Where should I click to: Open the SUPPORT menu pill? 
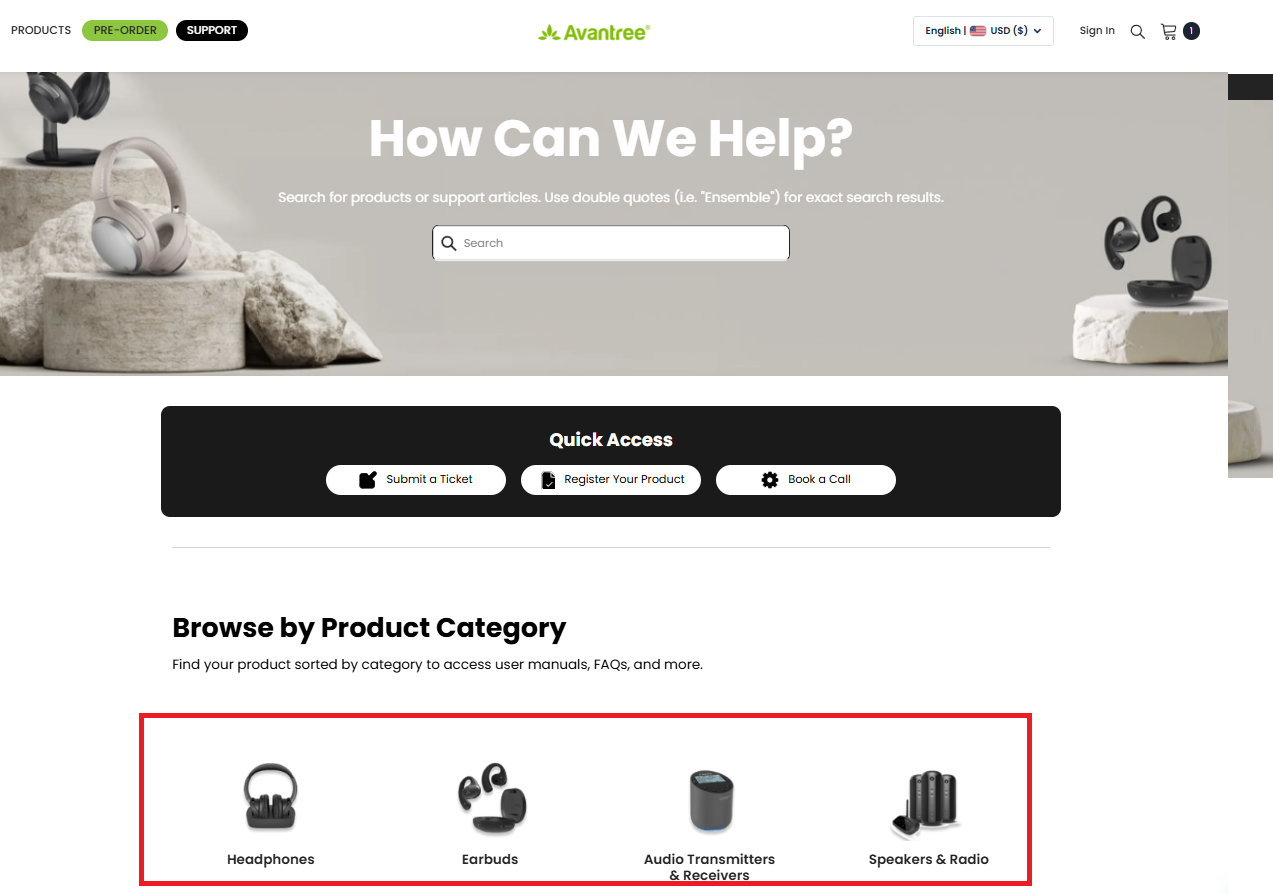coord(212,30)
